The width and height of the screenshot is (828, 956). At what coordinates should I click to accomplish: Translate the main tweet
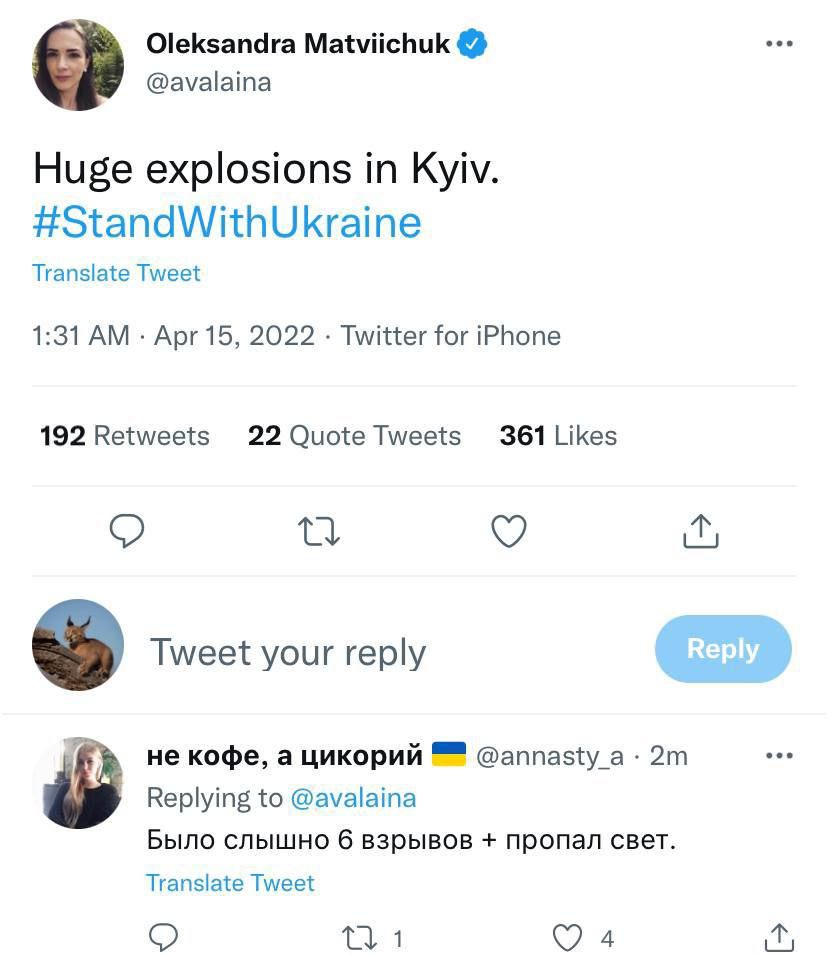click(x=116, y=273)
